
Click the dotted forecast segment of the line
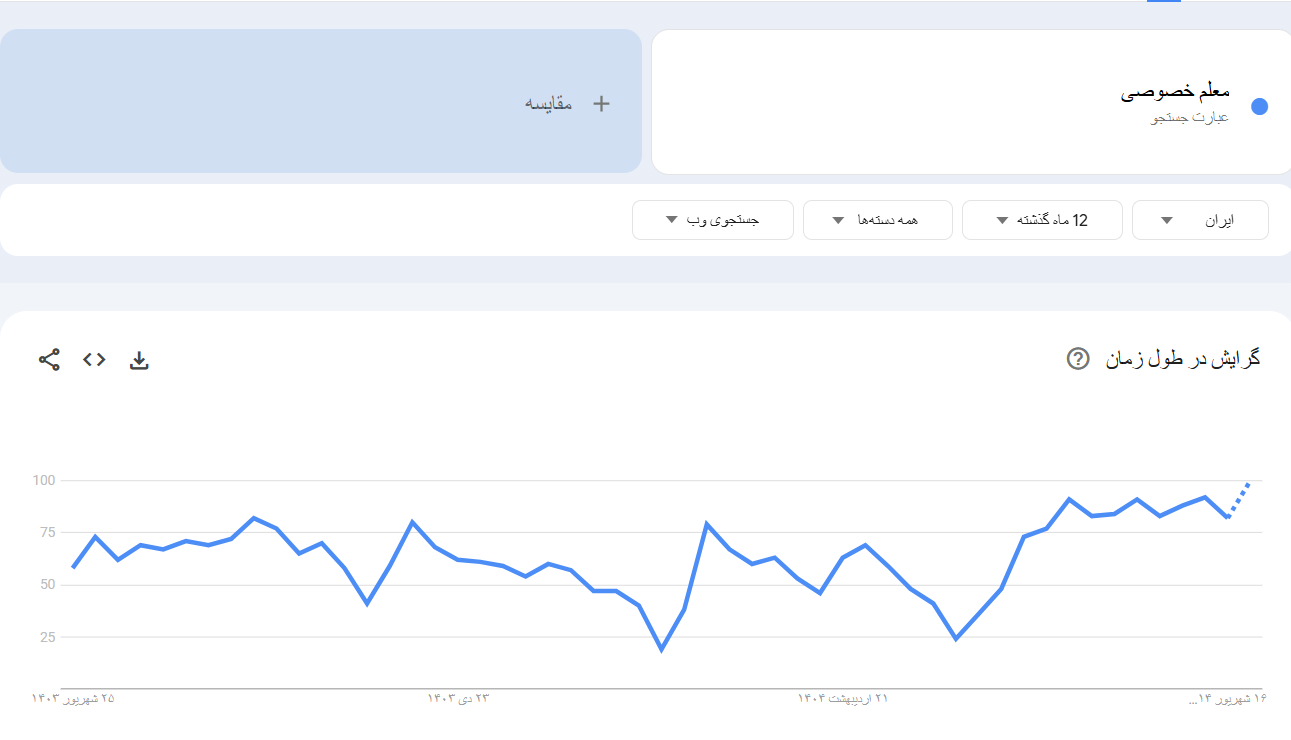[1240, 497]
